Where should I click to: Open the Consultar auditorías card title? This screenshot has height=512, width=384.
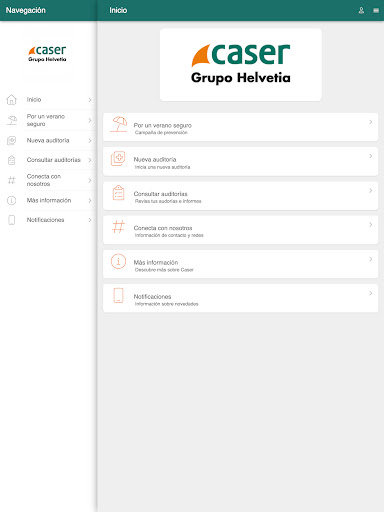[x=161, y=194]
